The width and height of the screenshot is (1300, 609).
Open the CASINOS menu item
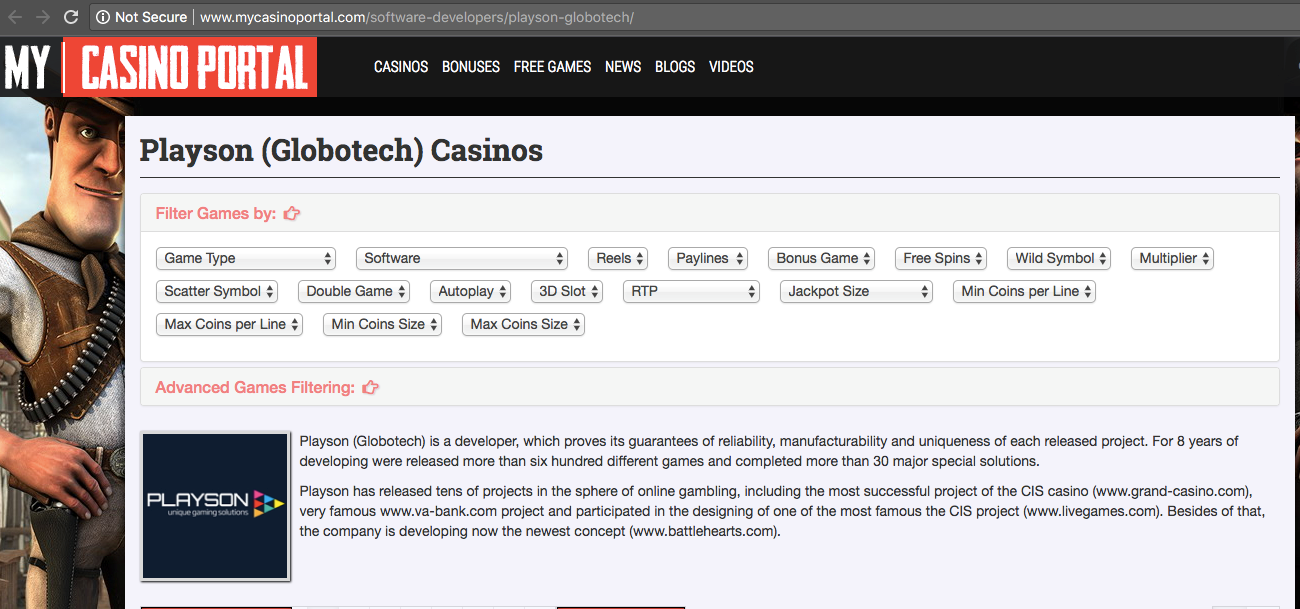[401, 67]
